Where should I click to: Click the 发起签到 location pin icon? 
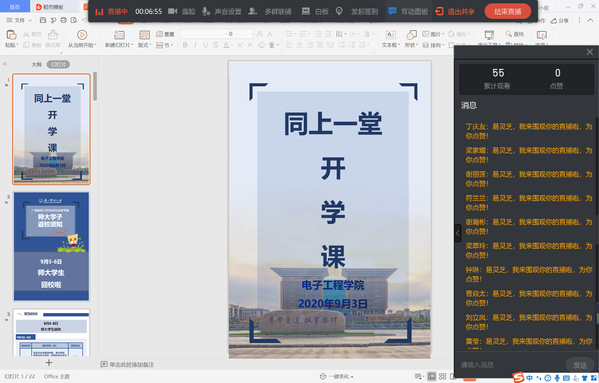tap(339, 11)
